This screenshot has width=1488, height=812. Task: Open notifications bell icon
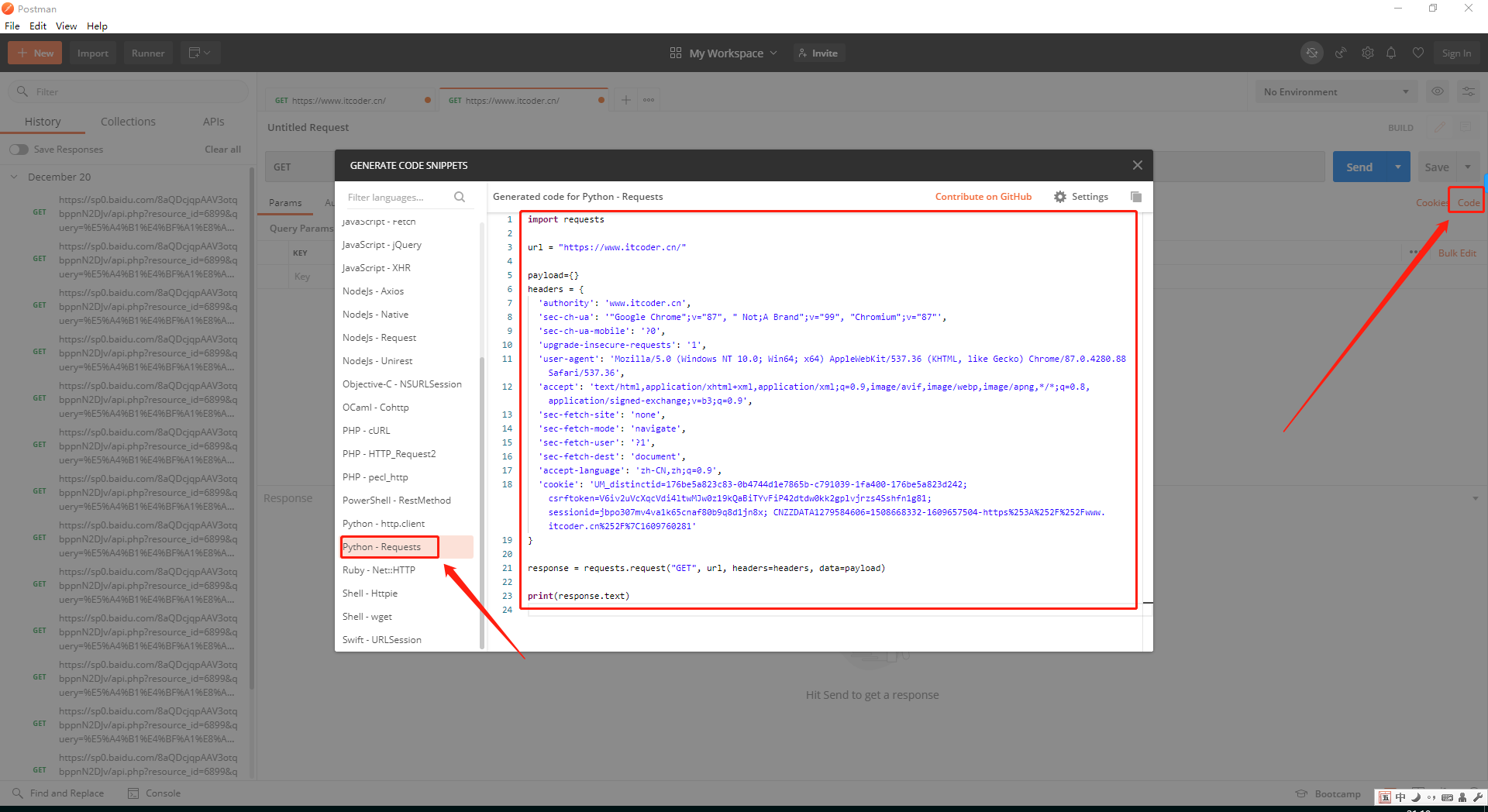pyautogui.click(x=1391, y=53)
